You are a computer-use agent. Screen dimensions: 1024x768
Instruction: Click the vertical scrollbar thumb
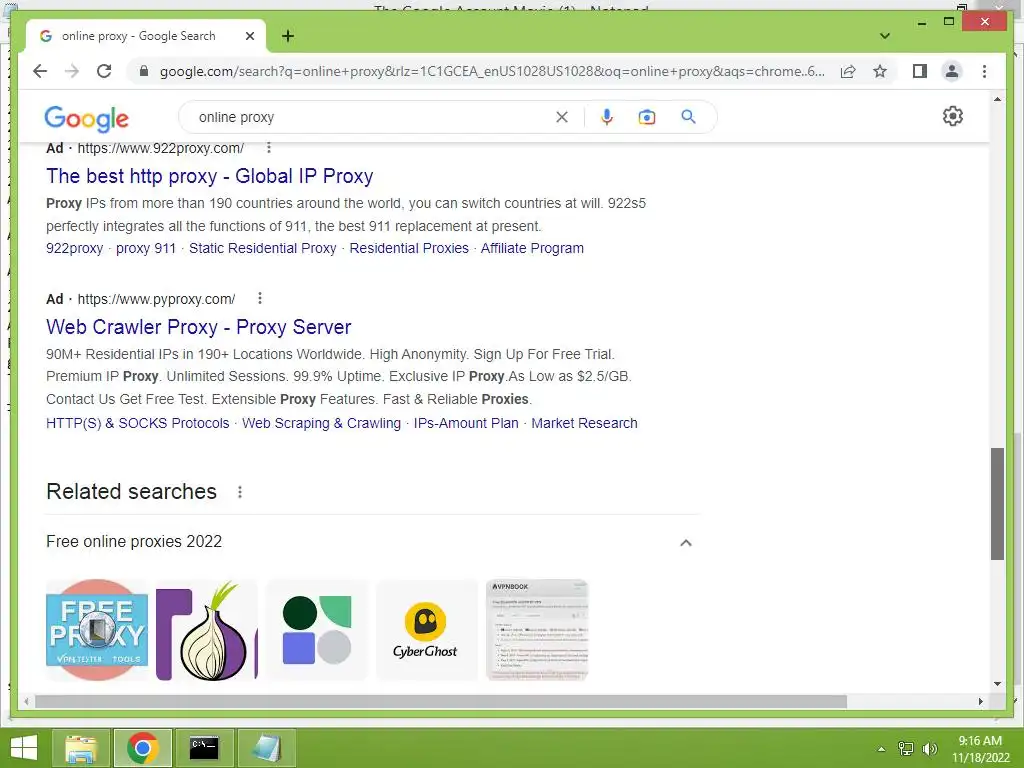click(997, 504)
